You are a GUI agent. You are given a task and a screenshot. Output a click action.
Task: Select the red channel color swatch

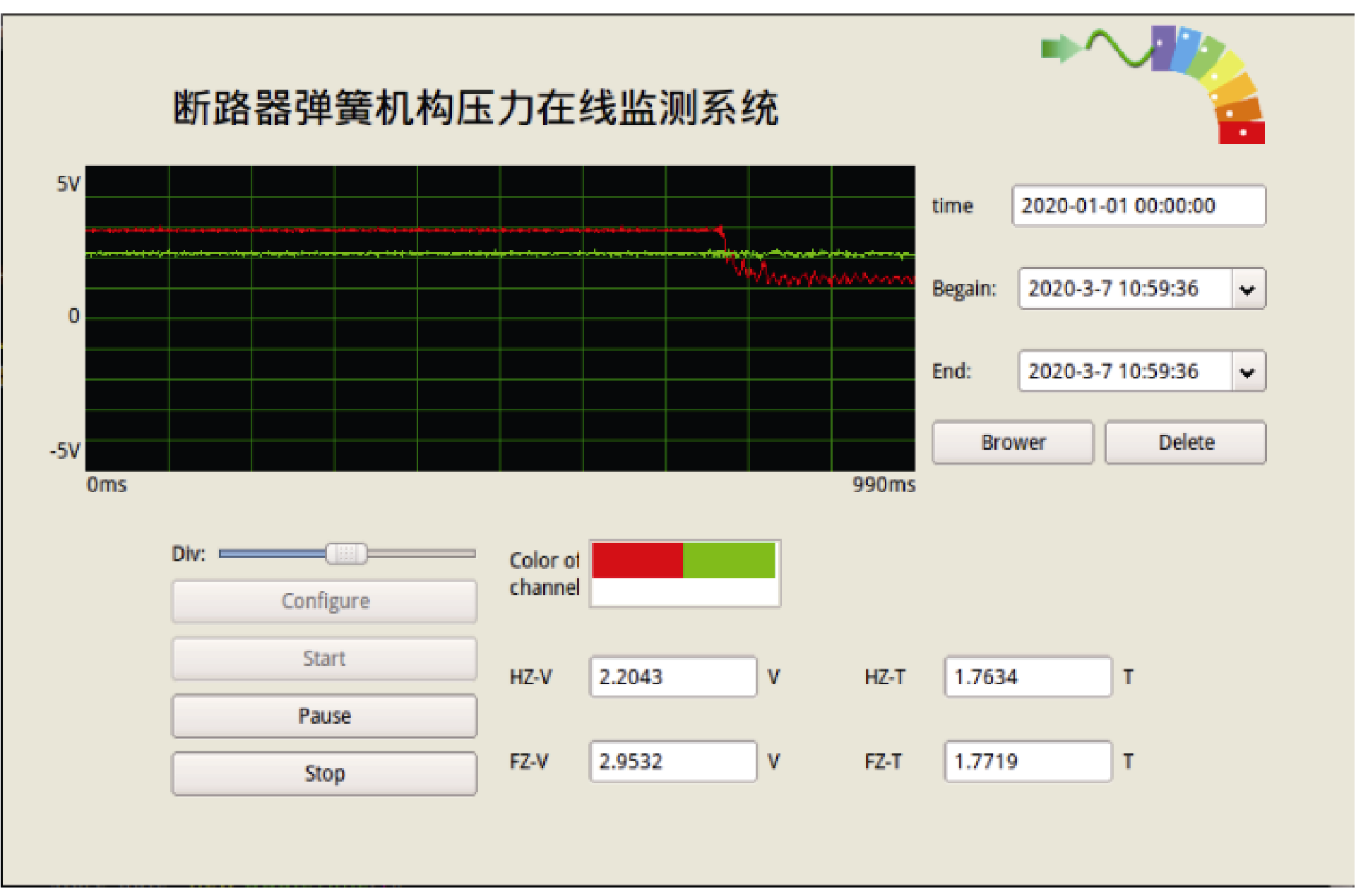pyautogui.click(x=637, y=561)
